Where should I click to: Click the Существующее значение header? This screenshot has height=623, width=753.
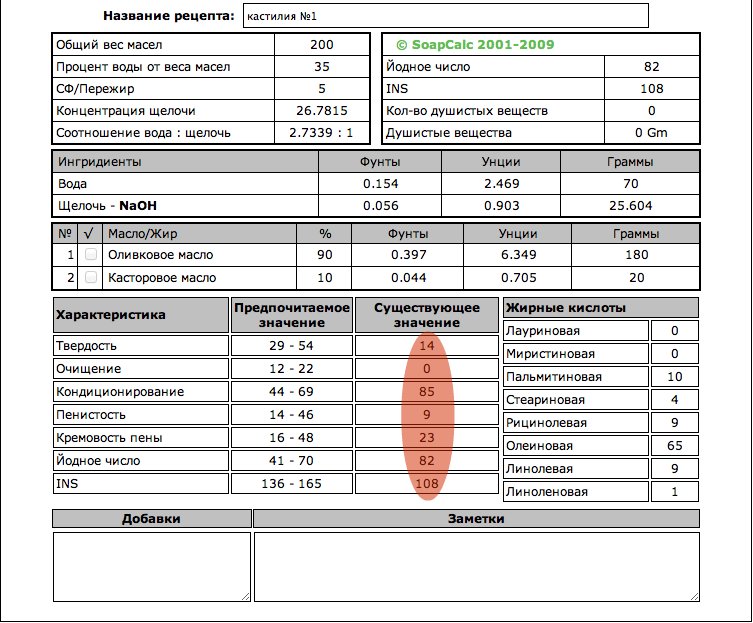427,315
